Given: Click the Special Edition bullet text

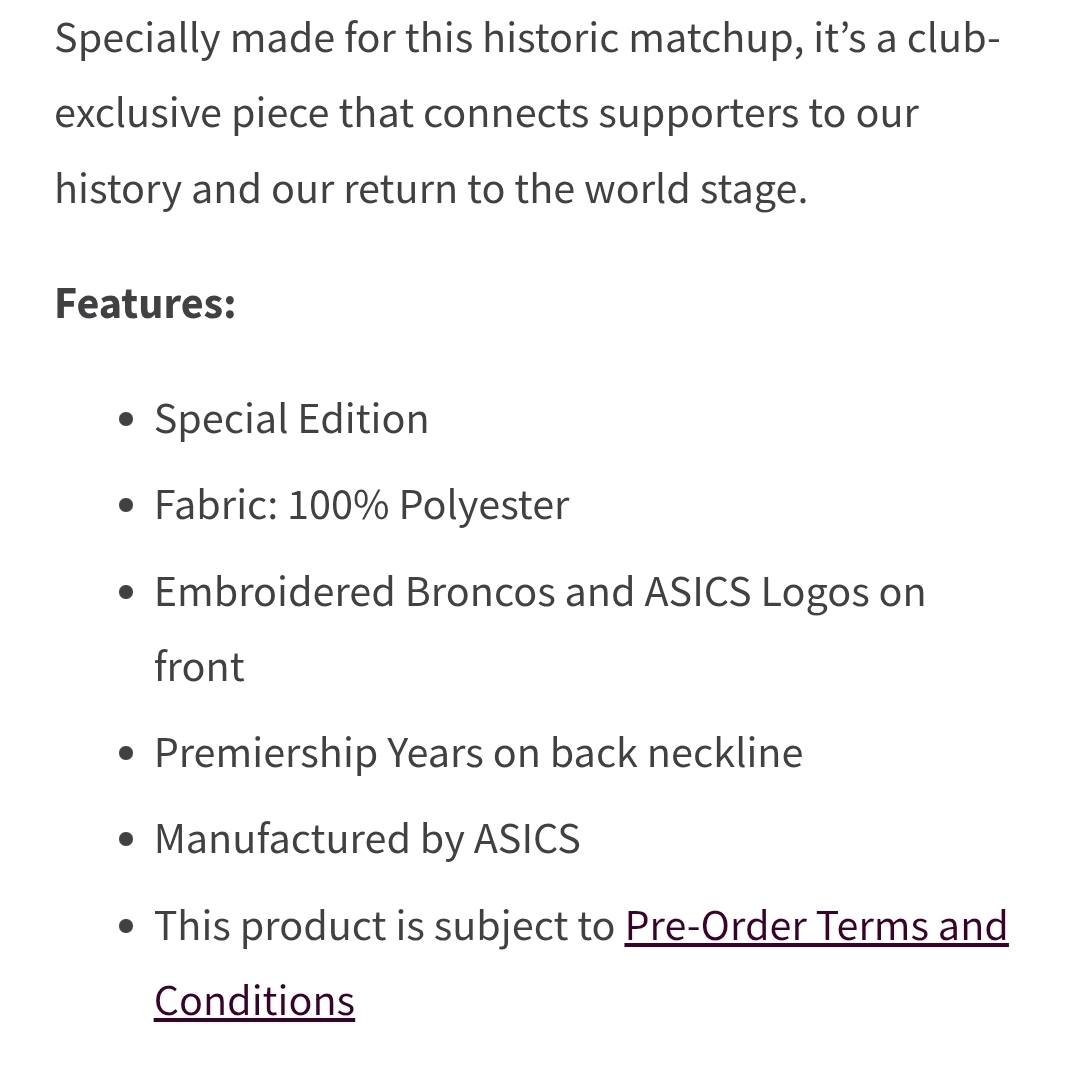Looking at the screenshot, I should (x=292, y=419).
